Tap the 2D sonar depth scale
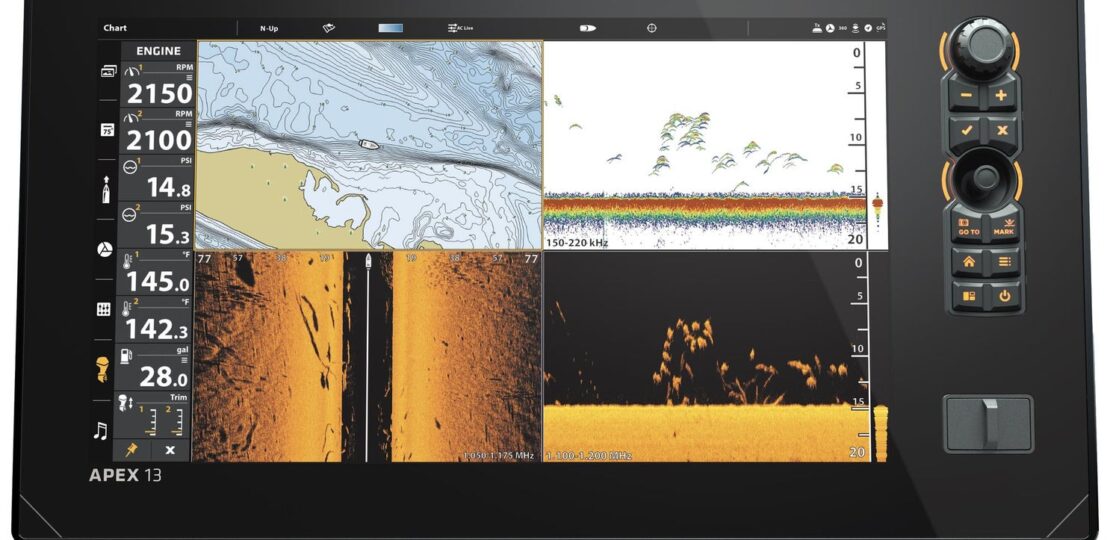1110x540 pixels. click(858, 145)
